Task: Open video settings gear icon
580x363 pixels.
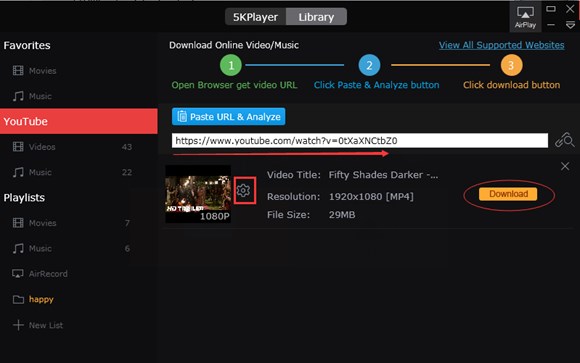Action: 243,191
